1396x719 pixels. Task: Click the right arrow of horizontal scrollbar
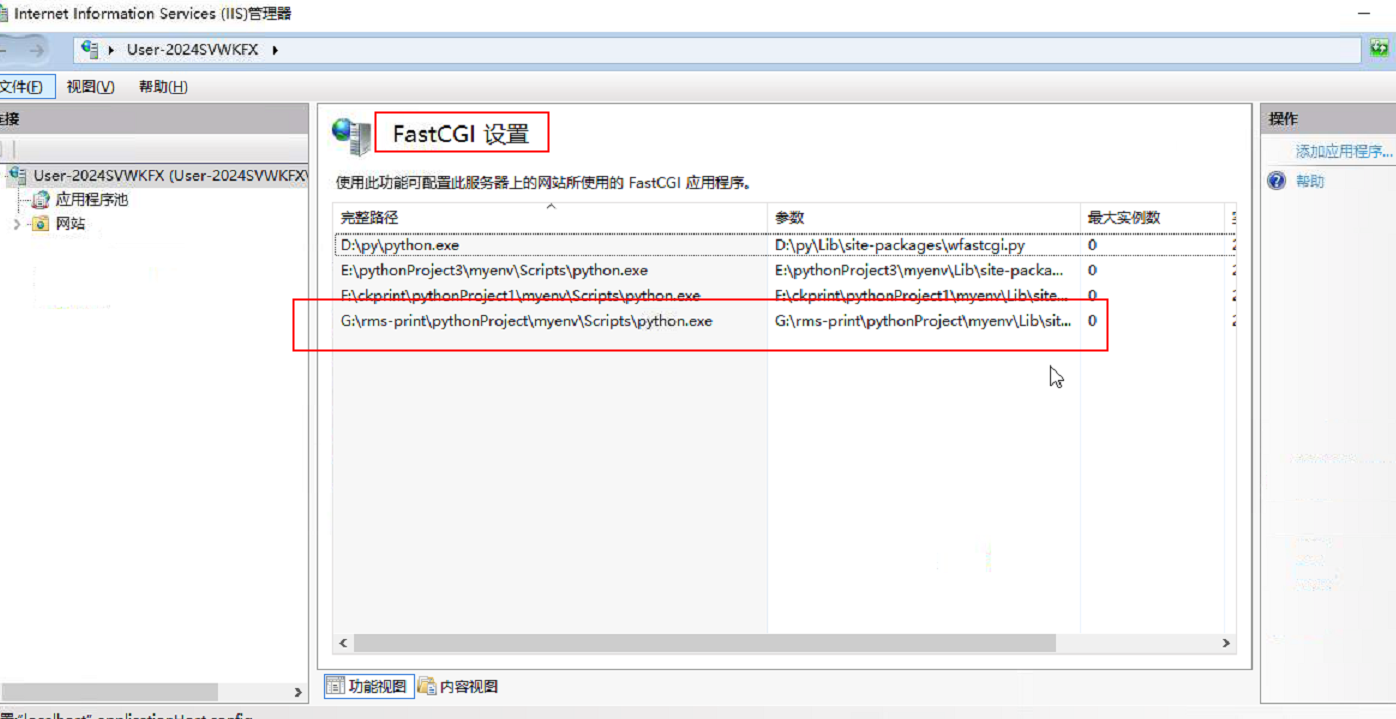tap(1227, 643)
